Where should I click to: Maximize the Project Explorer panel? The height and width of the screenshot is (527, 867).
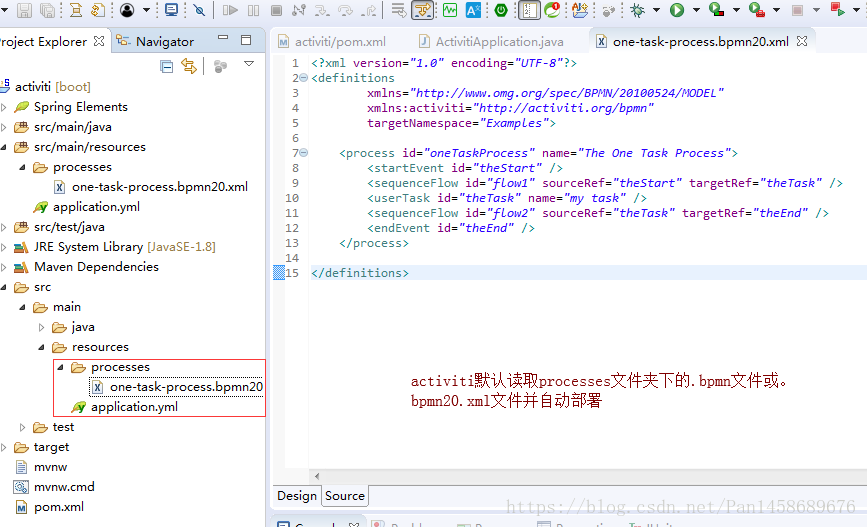[246, 40]
